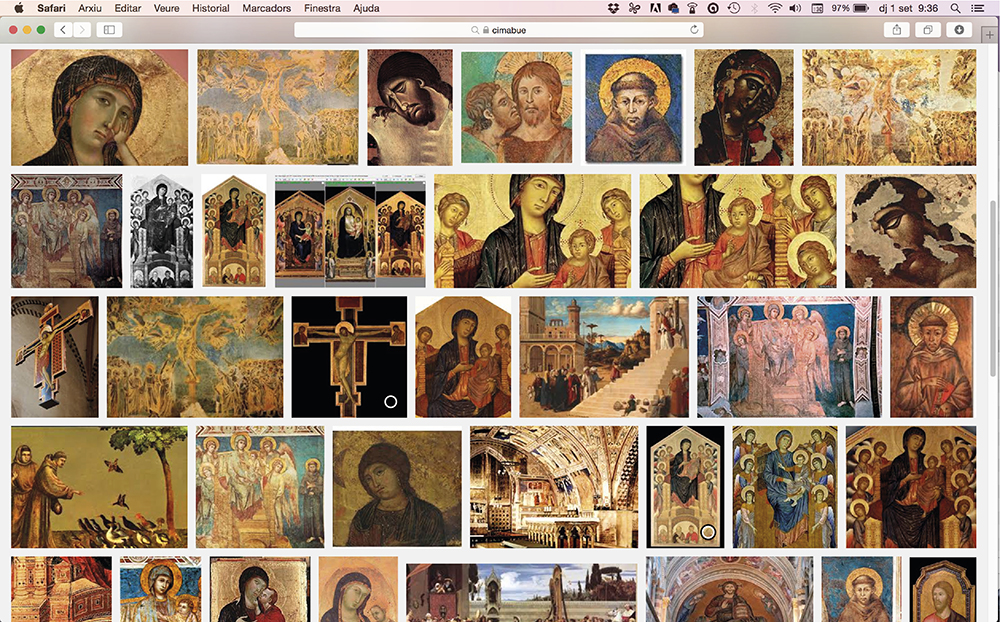Open the battery status showing 97%

pyautogui.click(x=850, y=8)
